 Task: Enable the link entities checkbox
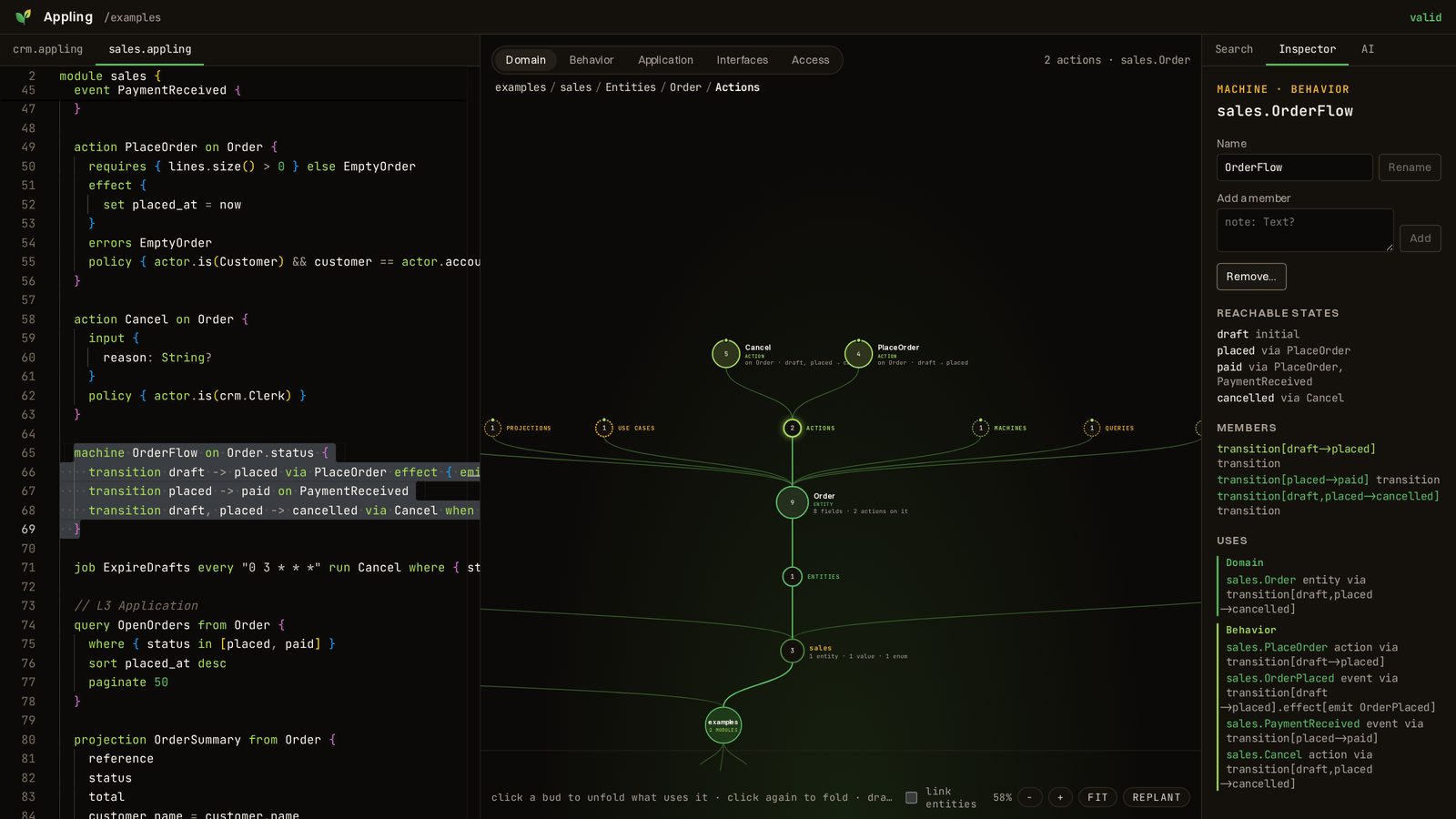[x=911, y=797]
